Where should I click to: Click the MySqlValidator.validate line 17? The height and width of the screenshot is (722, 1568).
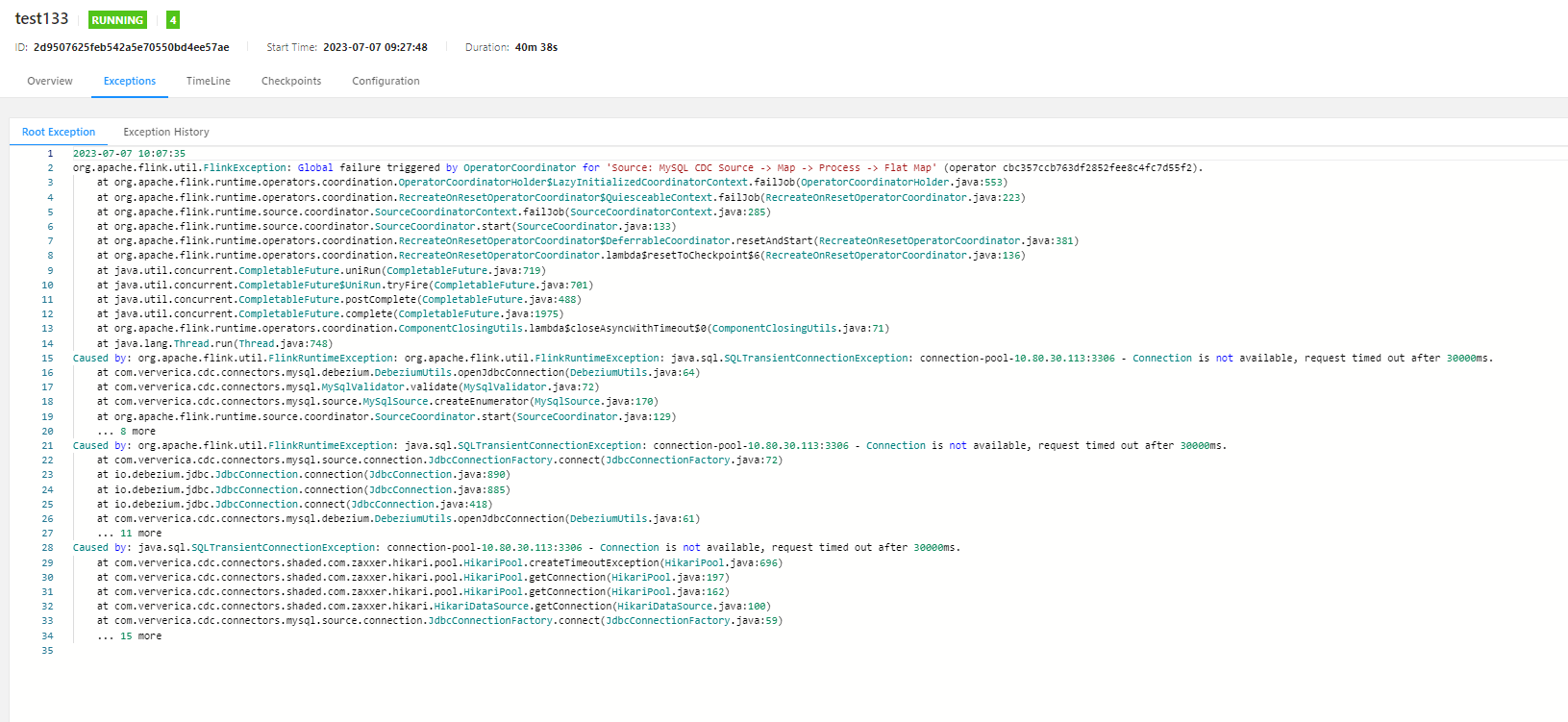click(348, 386)
